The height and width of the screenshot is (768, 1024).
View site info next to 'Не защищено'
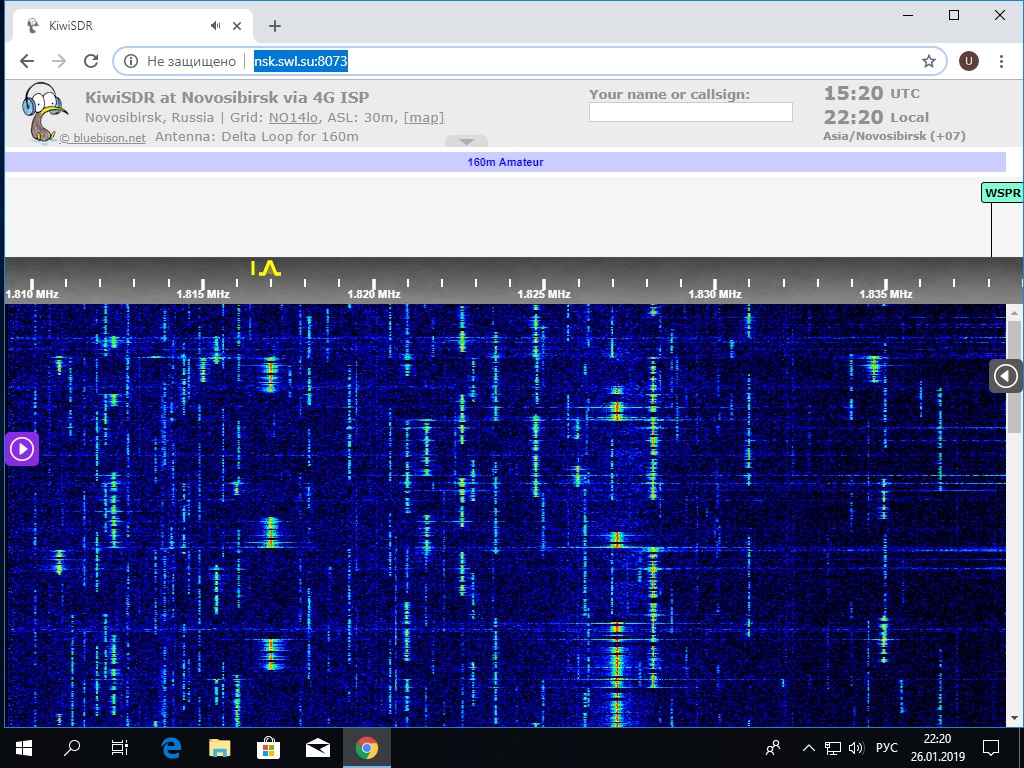point(131,61)
